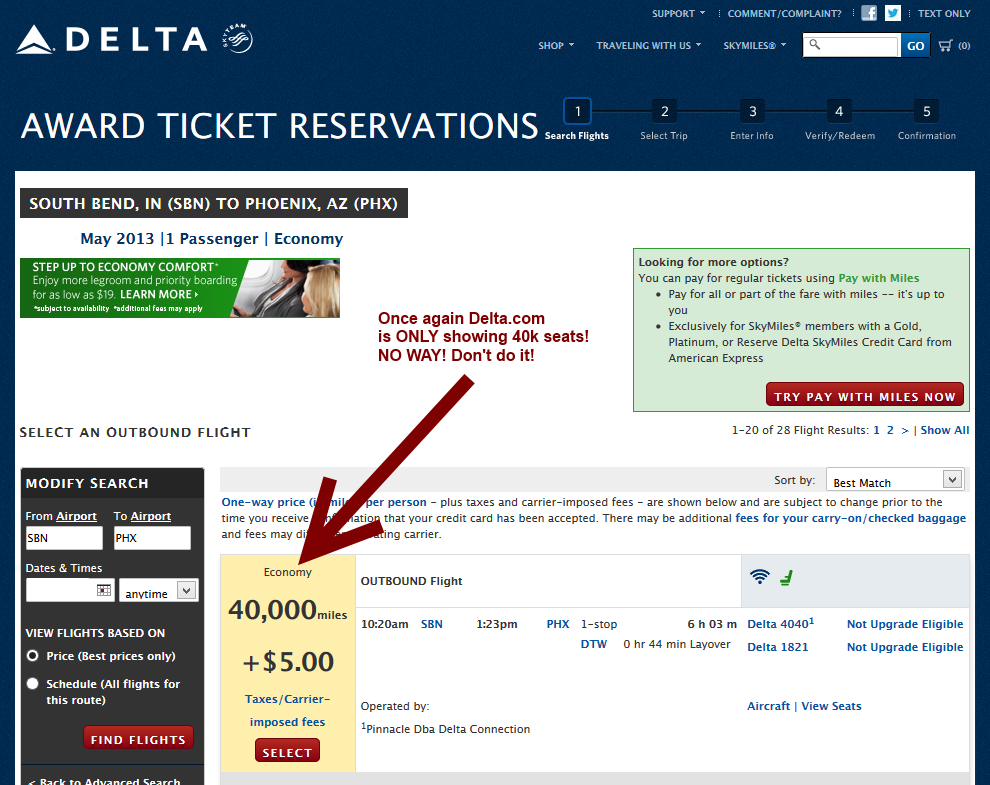990x785 pixels.
Task: Open the Shop menu
Action: [556, 45]
